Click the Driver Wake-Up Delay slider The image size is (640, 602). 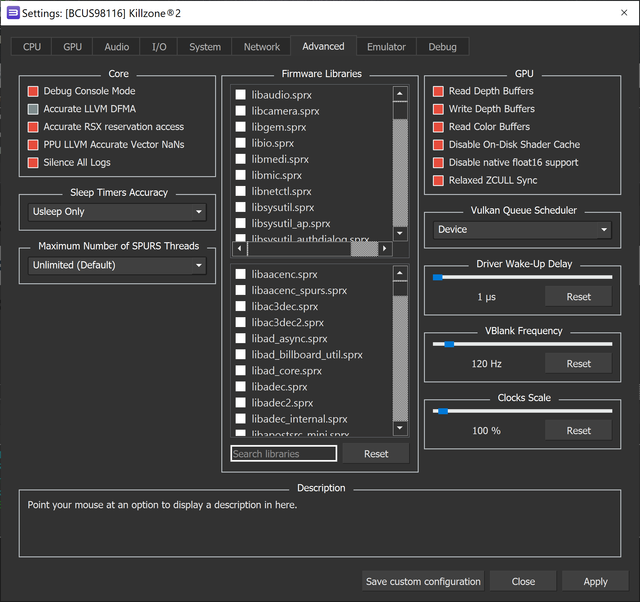coord(522,277)
